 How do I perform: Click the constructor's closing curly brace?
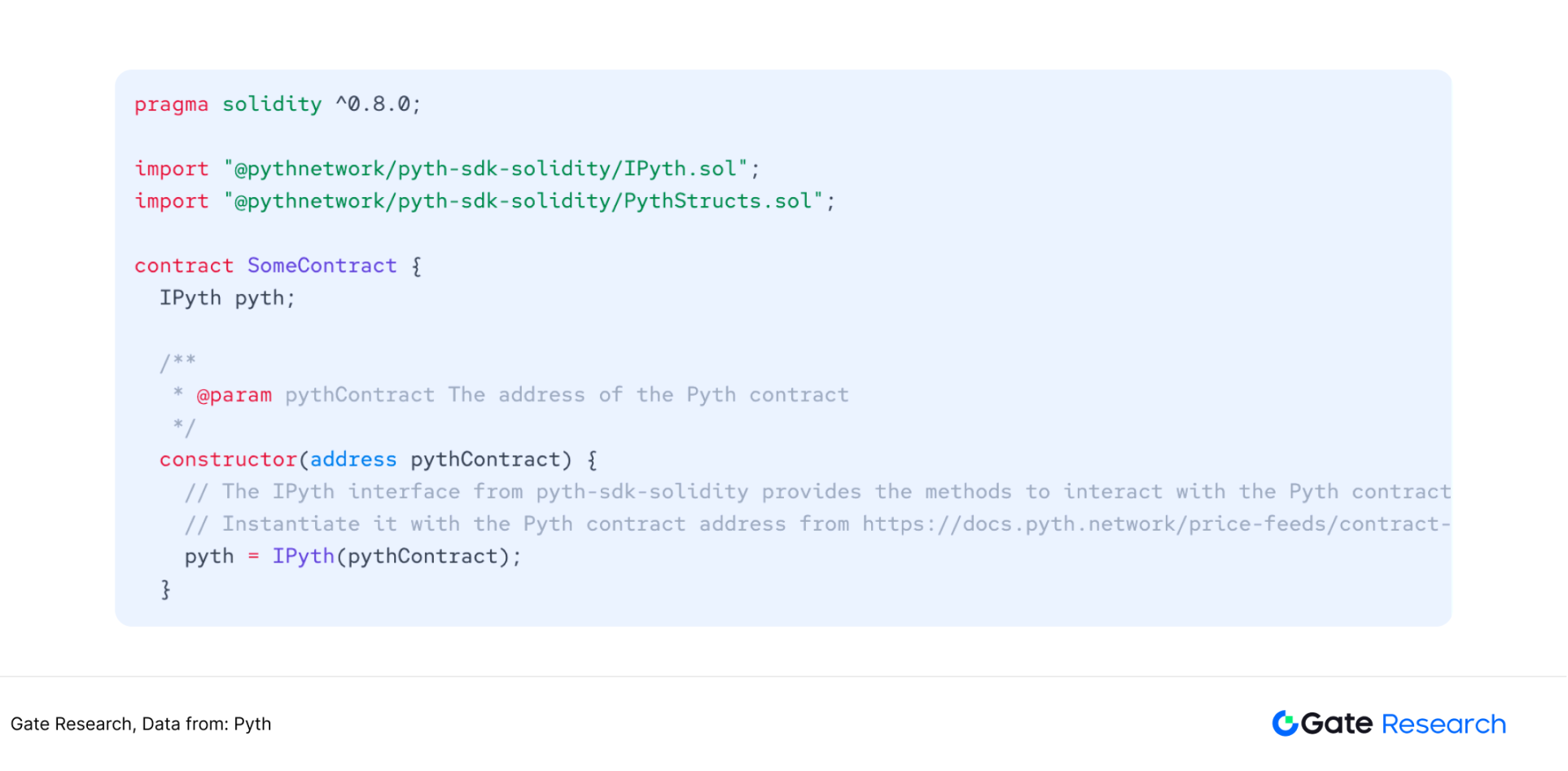point(165,589)
